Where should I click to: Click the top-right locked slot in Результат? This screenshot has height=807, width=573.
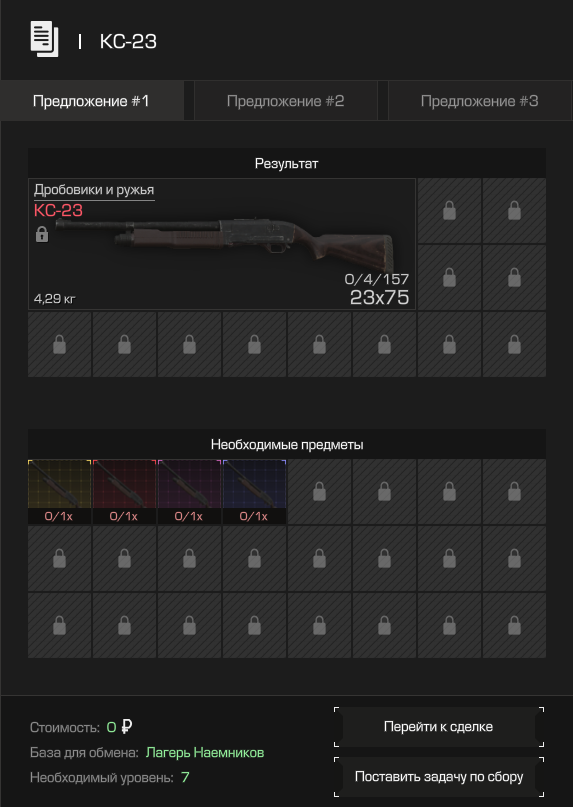(x=514, y=210)
